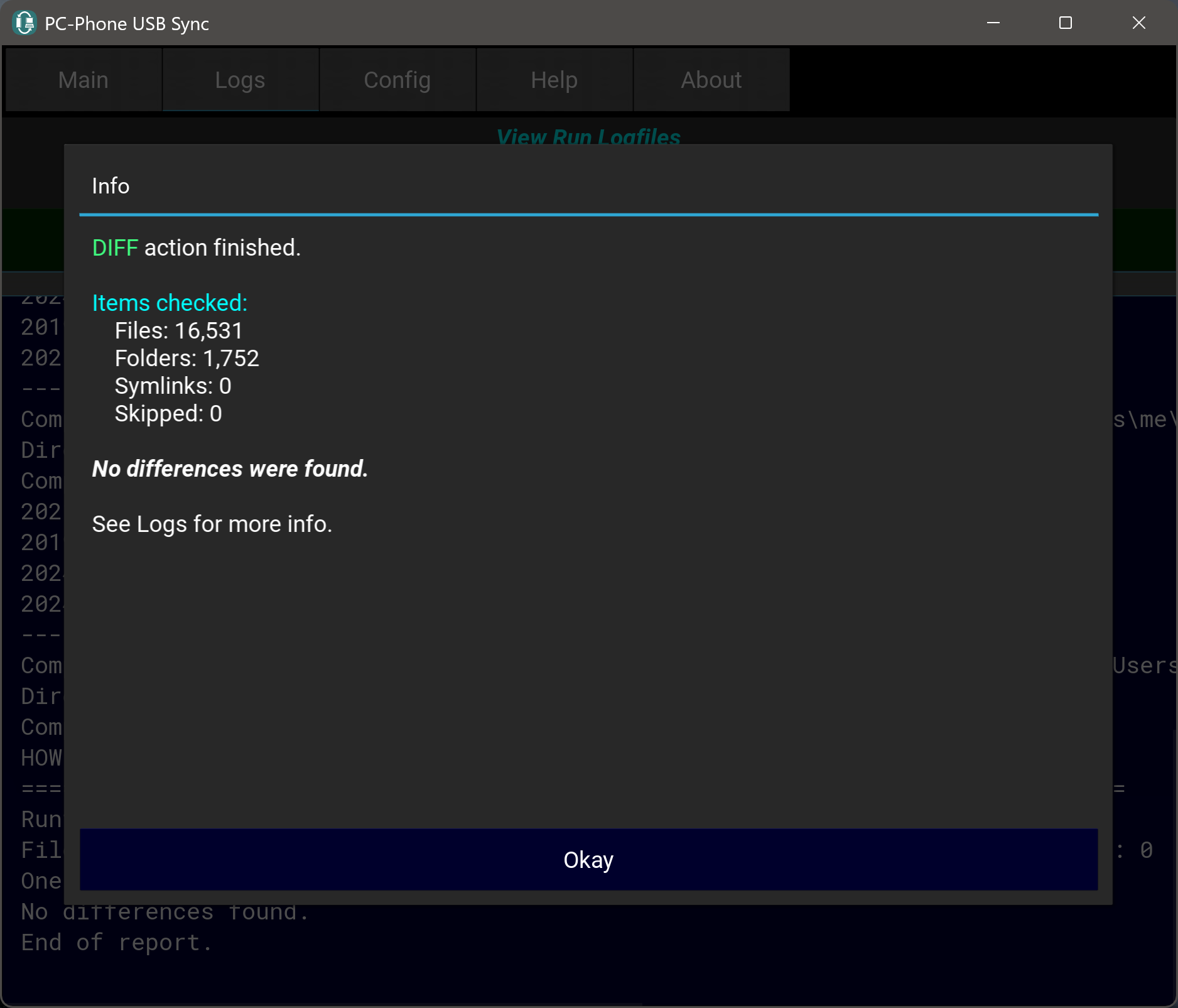This screenshot has width=1178, height=1008.
Task: Click the See Logs for more info text
Action: point(212,524)
